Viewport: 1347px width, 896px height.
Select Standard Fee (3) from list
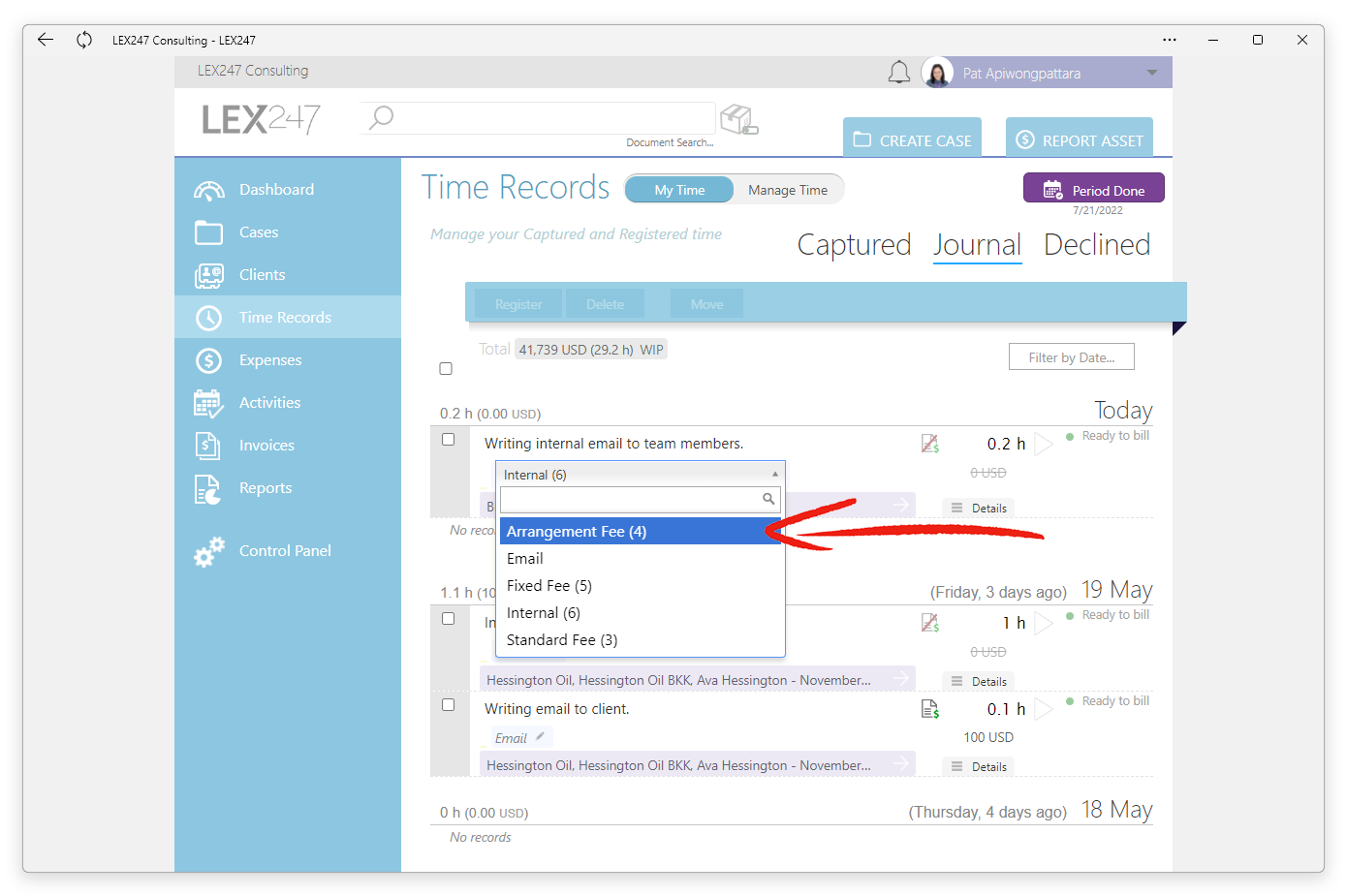point(641,640)
